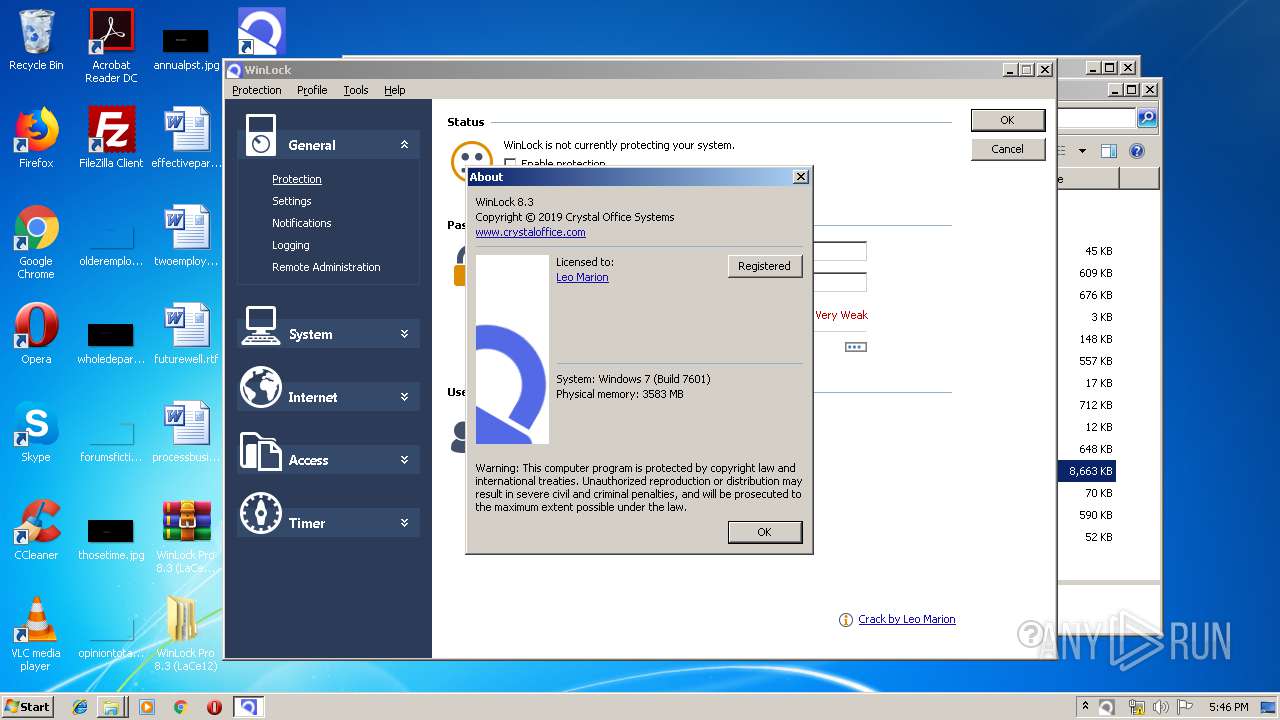This screenshot has width=1280, height=720.
Task: Select the 8,663 KB file row
Action: pos(1087,471)
